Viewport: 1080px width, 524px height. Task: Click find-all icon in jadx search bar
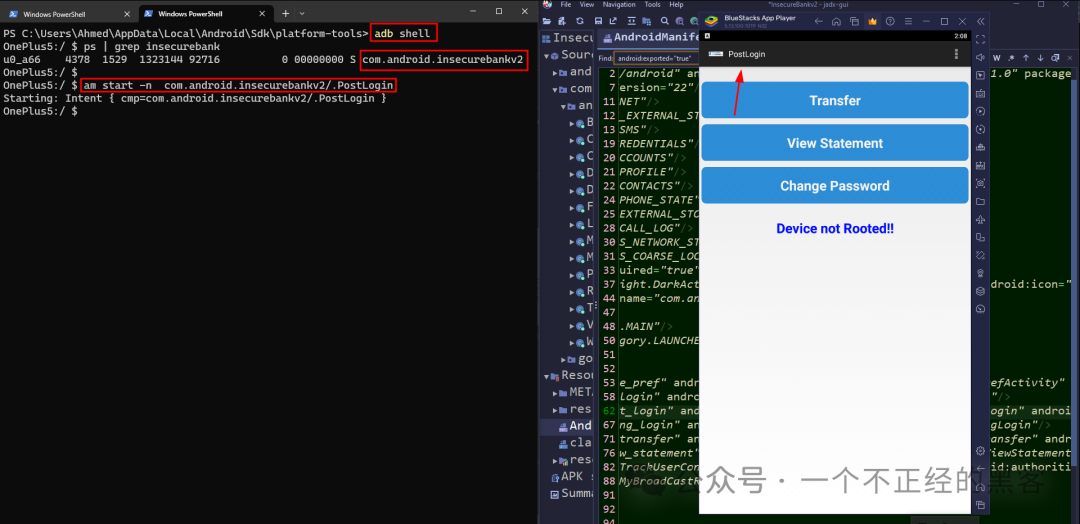(1055, 58)
